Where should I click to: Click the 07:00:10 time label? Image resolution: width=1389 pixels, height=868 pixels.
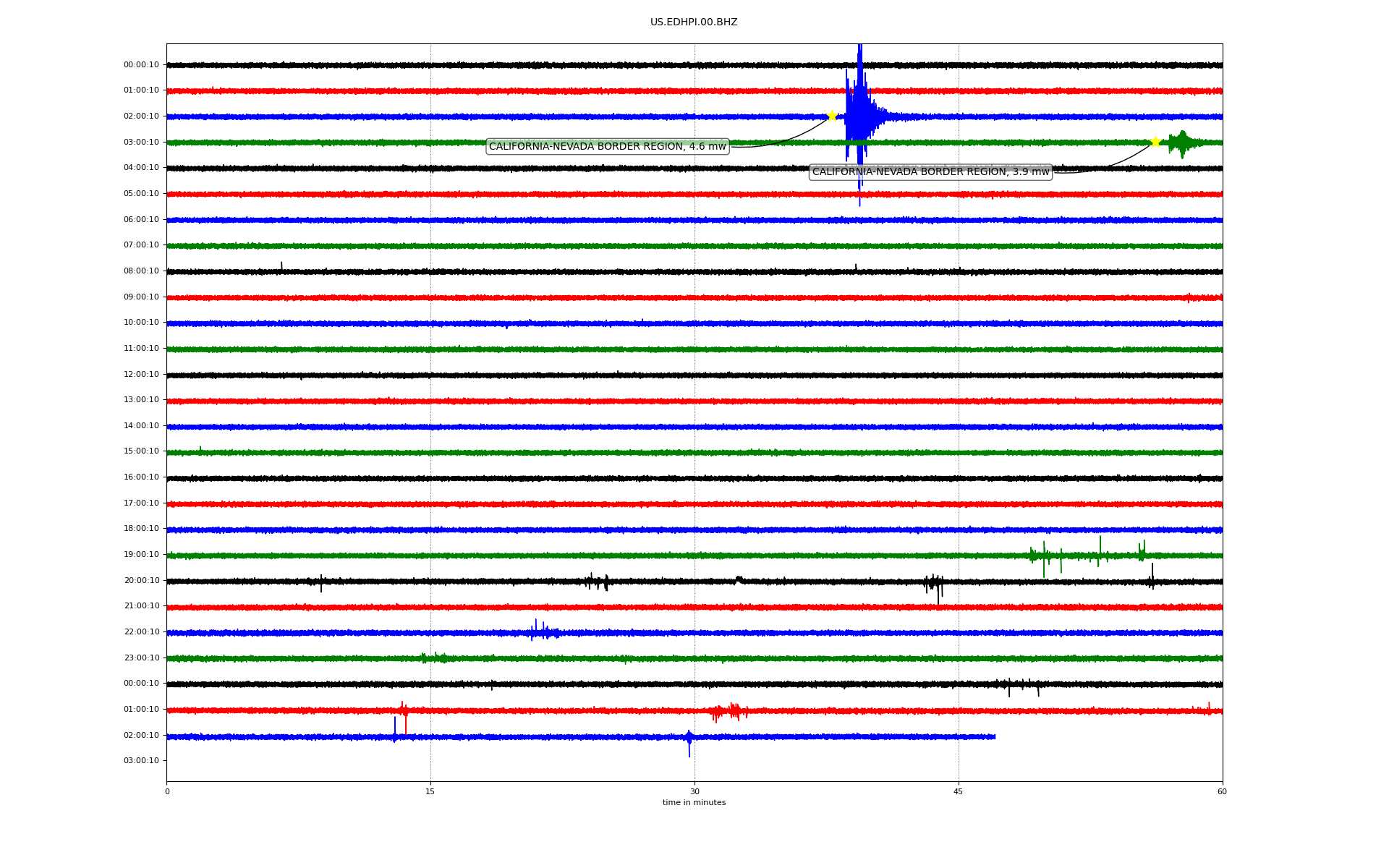point(141,245)
